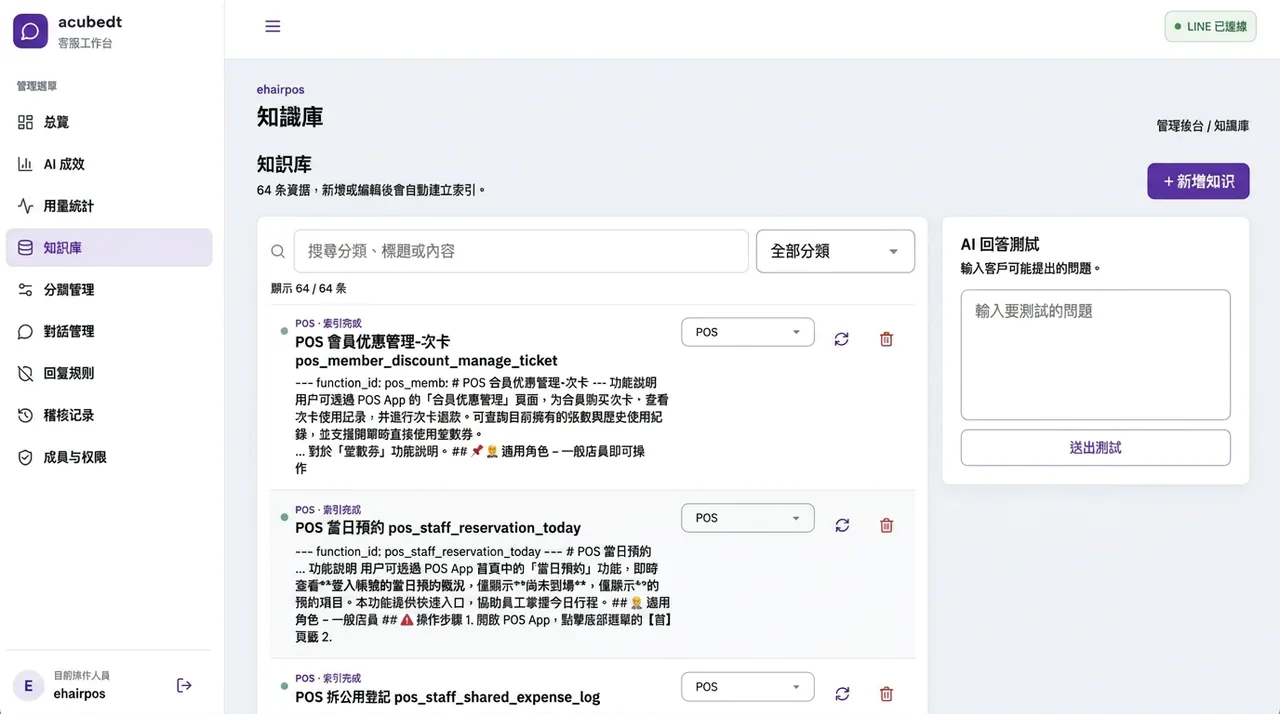Image resolution: width=1280 pixels, height=714 pixels.
Task: Go to AI 成效 menu item
Action: tap(109, 164)
